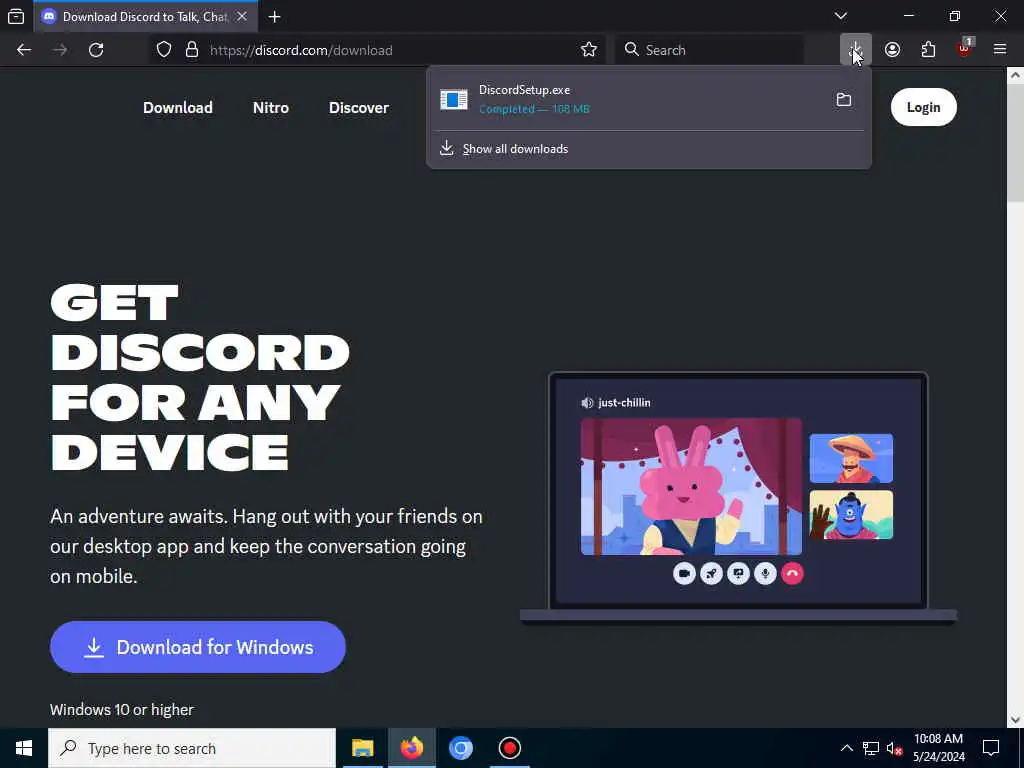Image resolution: width=1024 pixels, height=768 pixels.
Task: Show hidden system tray icons
Action: (x=846, y=748)
